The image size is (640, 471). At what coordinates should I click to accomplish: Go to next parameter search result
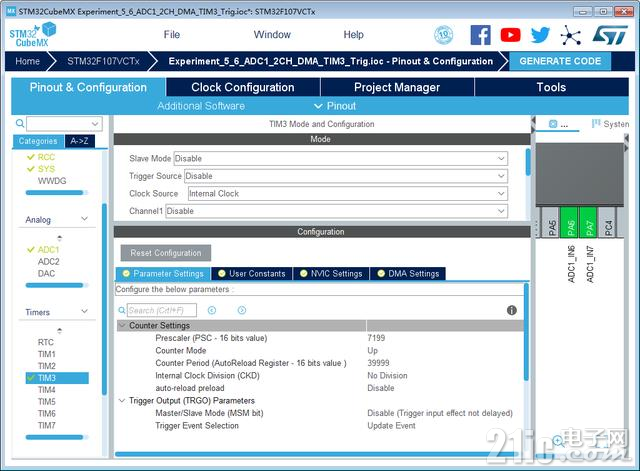coord(242,310)
